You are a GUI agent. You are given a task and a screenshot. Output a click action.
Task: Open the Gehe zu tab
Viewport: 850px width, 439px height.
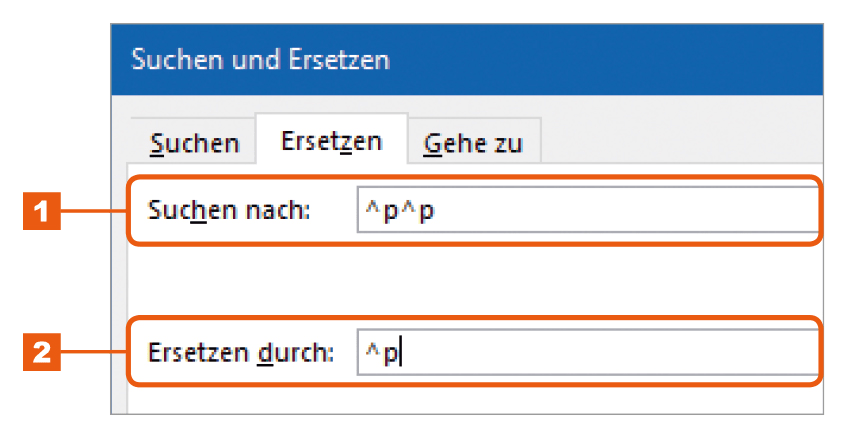click(x=474, y=141)
